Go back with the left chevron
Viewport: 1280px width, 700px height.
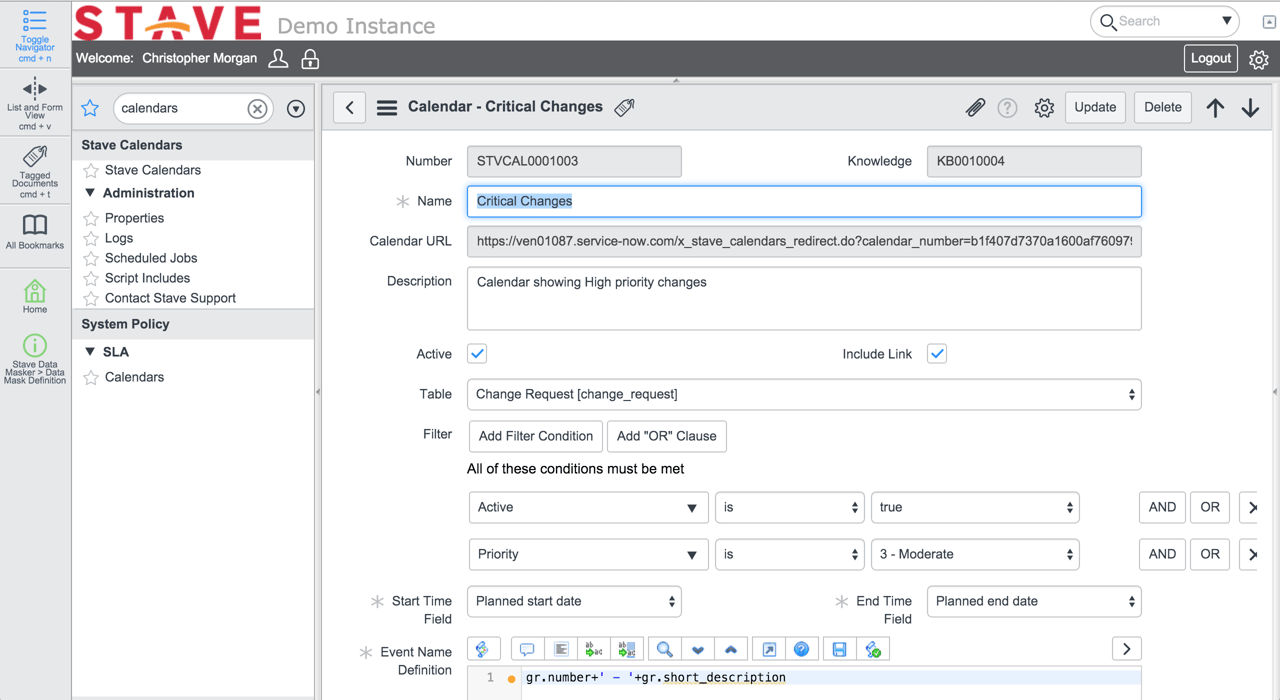click(349, 108)
